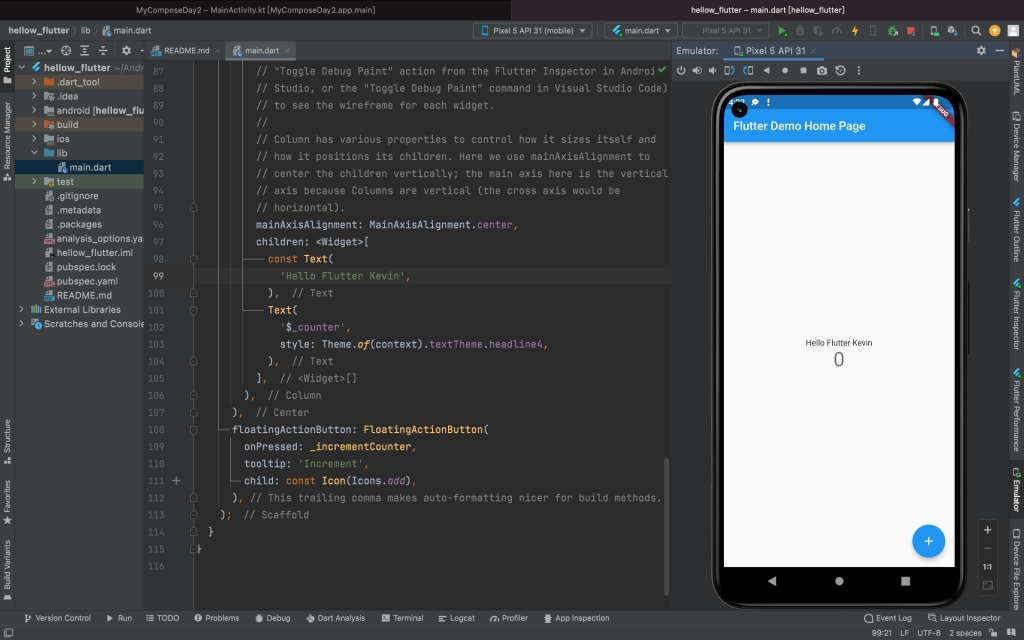1024x640 pixels.
Task: Collapse all in Project panel
Action: click(103, 50)
